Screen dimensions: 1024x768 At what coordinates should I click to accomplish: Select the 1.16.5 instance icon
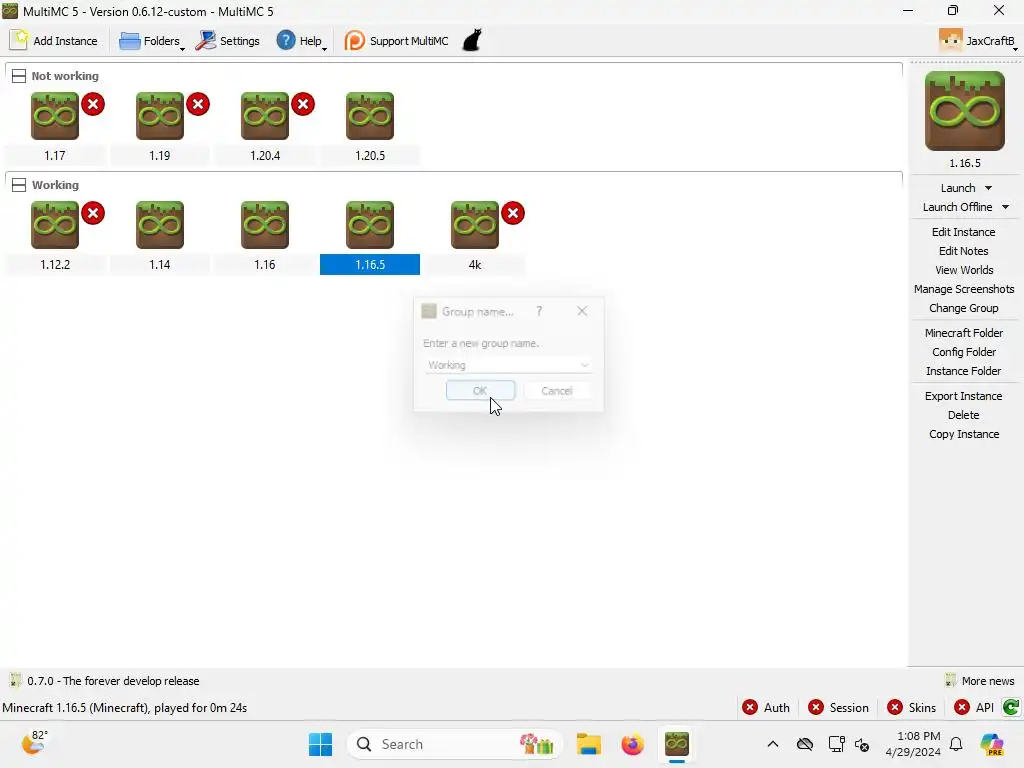[370, 225]
